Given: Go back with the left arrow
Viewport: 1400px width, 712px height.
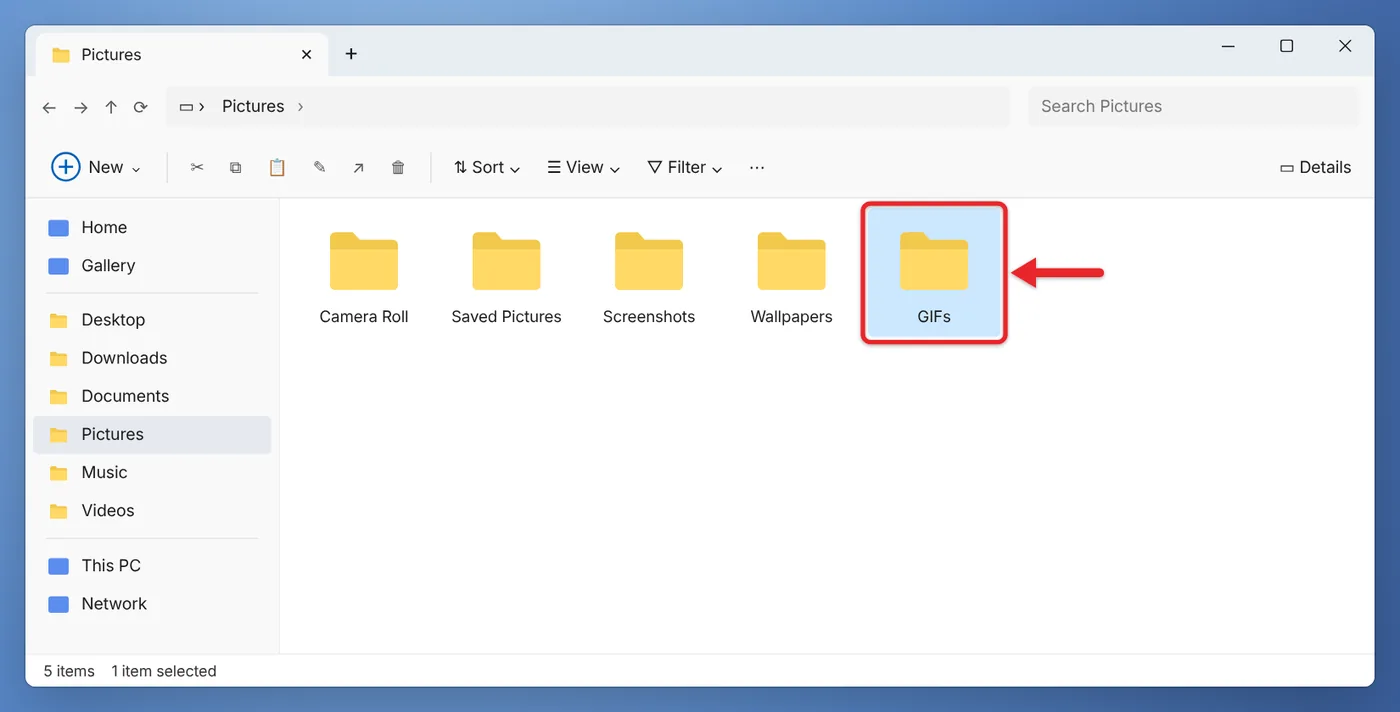Looking at the screenshot, I should click(x=49, y=107).
